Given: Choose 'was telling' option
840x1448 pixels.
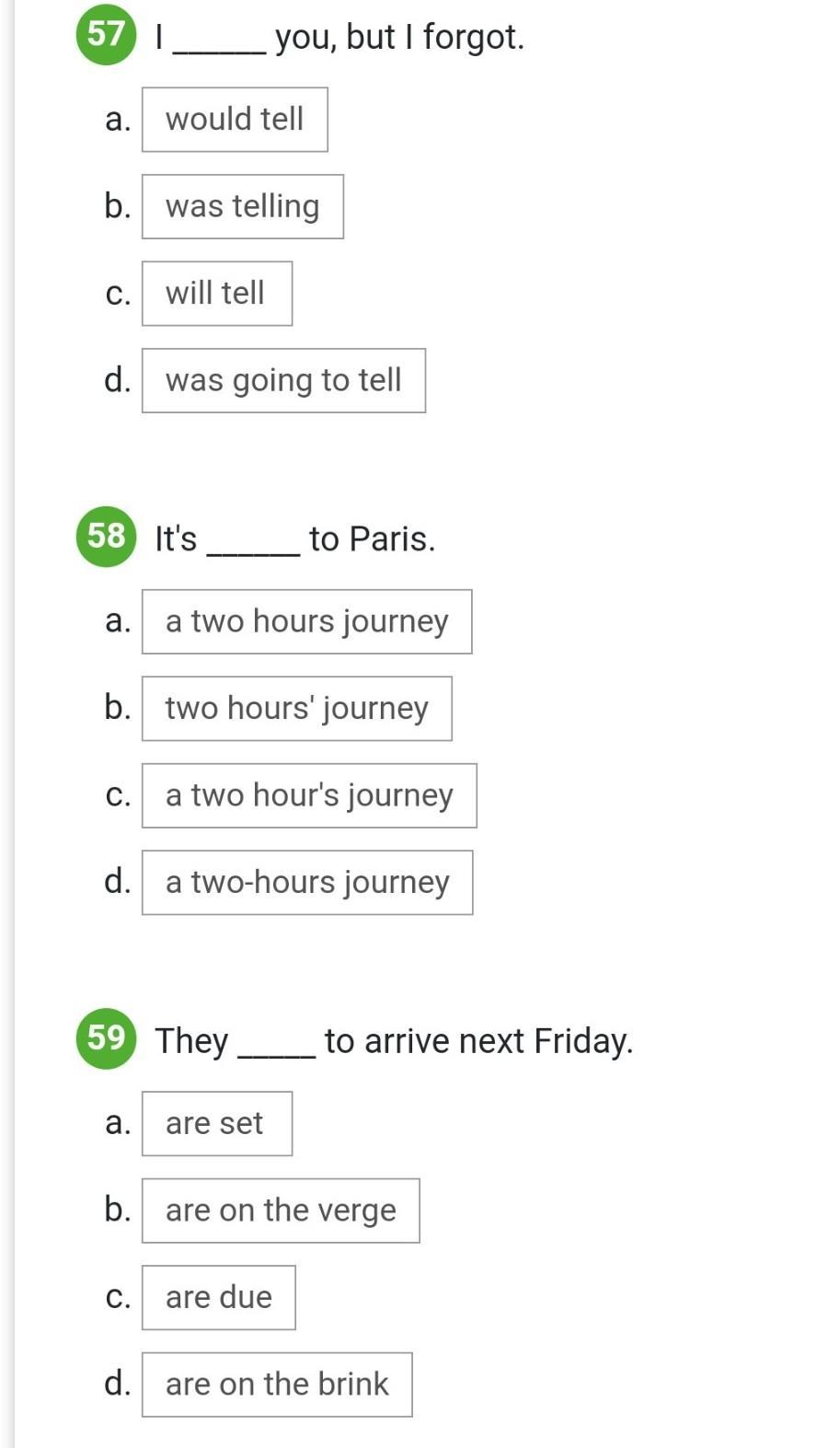Looking at the screenshot, I should click(243, 206).
